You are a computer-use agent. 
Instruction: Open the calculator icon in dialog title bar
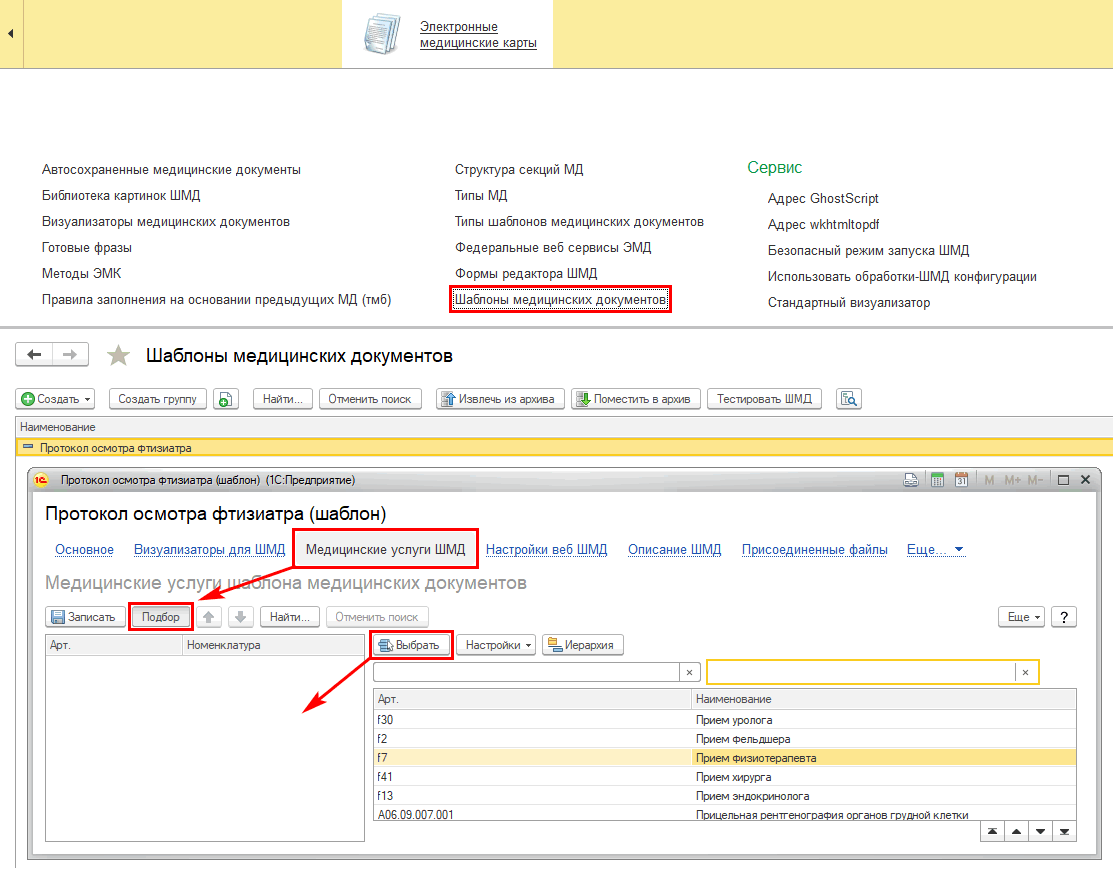[x=937, y=480]
